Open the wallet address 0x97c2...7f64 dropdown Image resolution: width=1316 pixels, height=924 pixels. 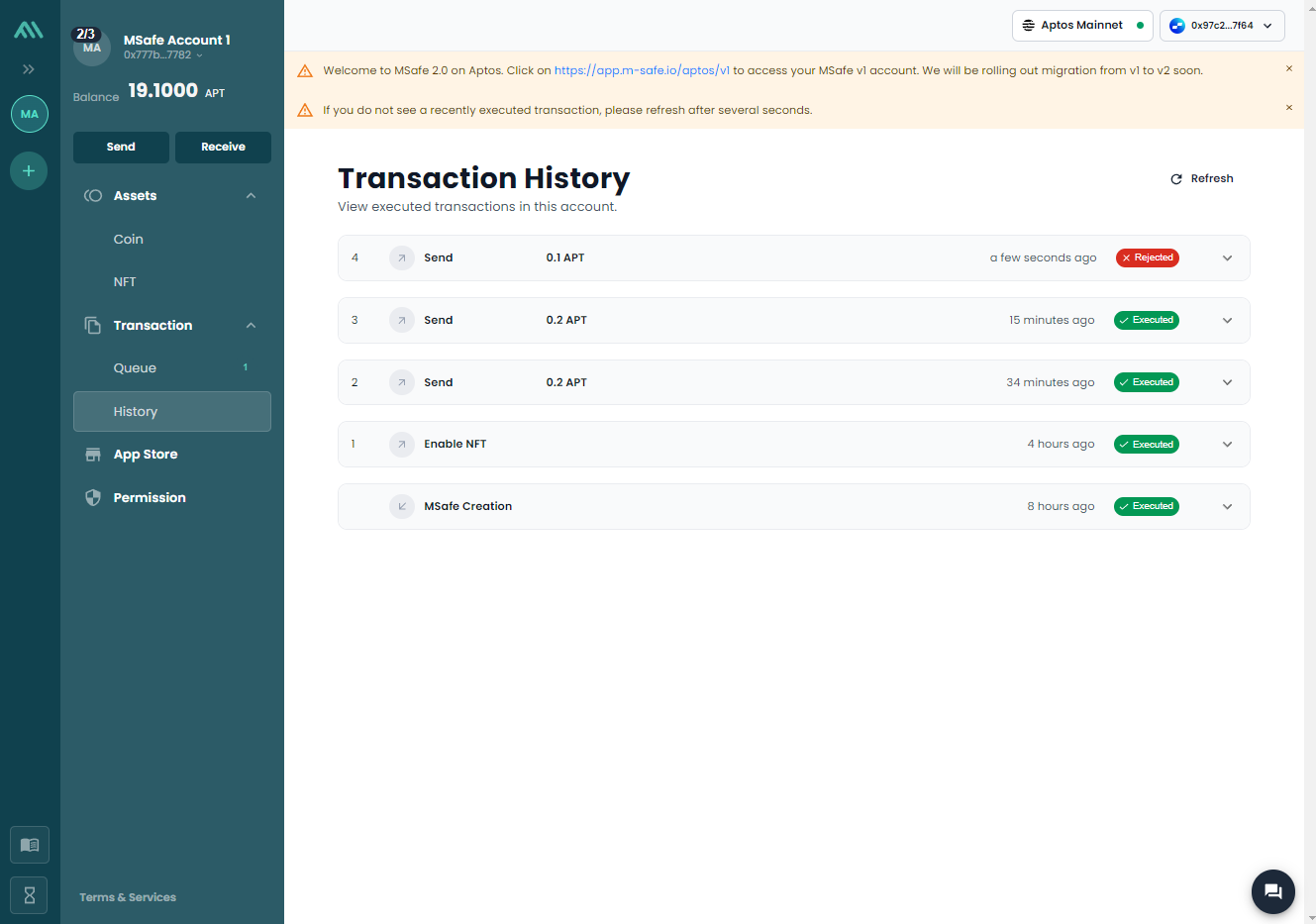[x=1222, y=26]
